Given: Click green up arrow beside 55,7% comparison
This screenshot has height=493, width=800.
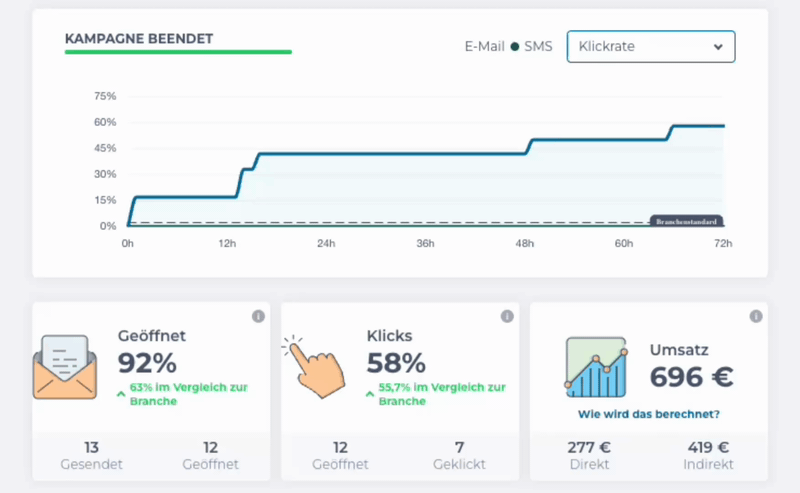Looking at the screenshot, I should click(370, 394).
